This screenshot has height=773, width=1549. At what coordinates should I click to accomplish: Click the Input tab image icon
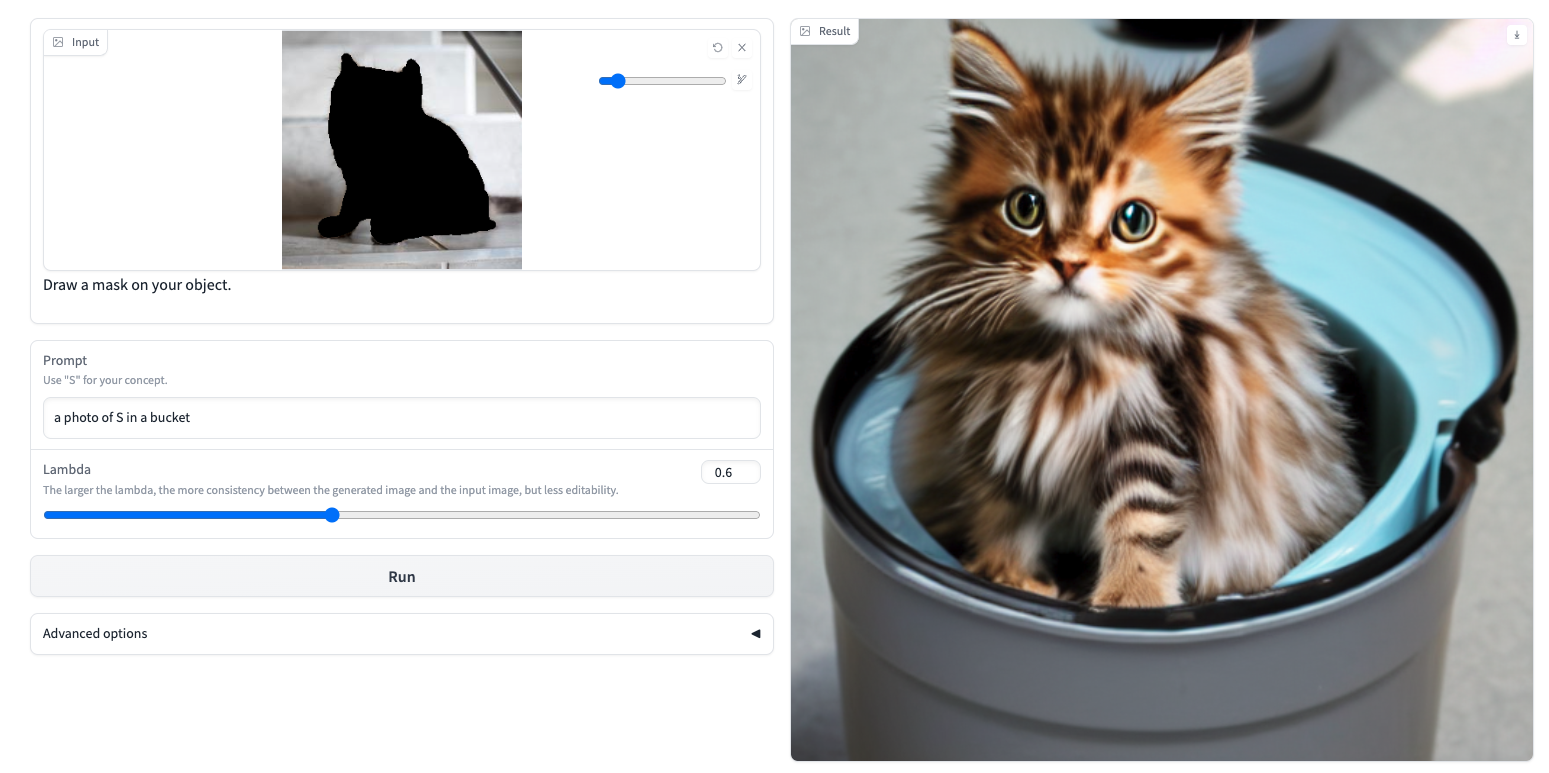tap(57, 42)
